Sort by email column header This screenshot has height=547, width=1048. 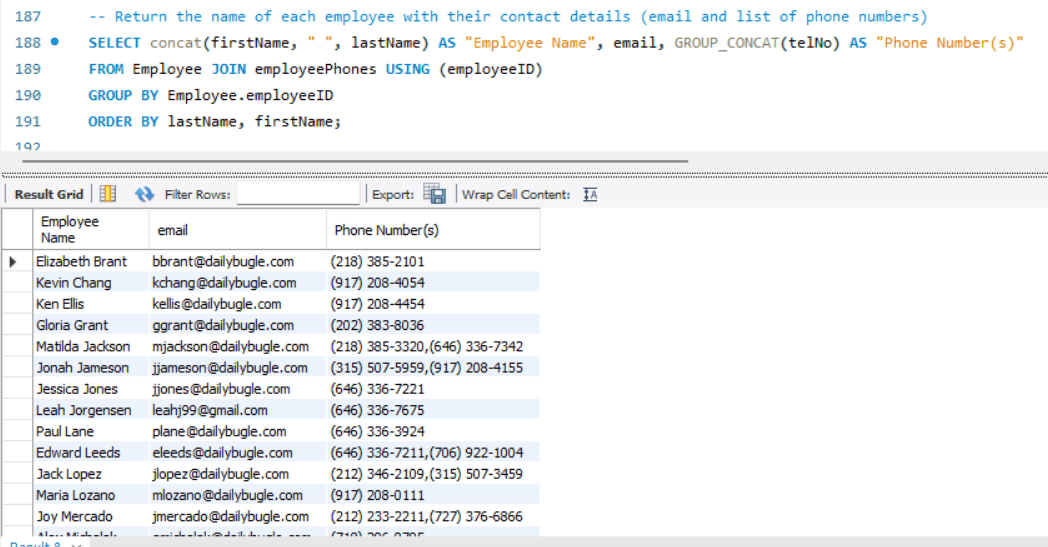click(238, 229)
